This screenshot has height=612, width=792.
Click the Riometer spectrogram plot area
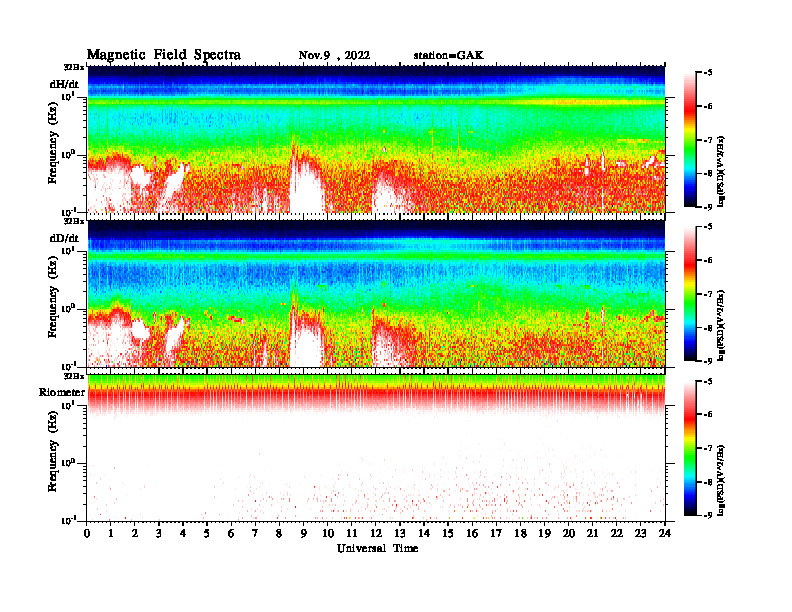(x=376, y=448)
